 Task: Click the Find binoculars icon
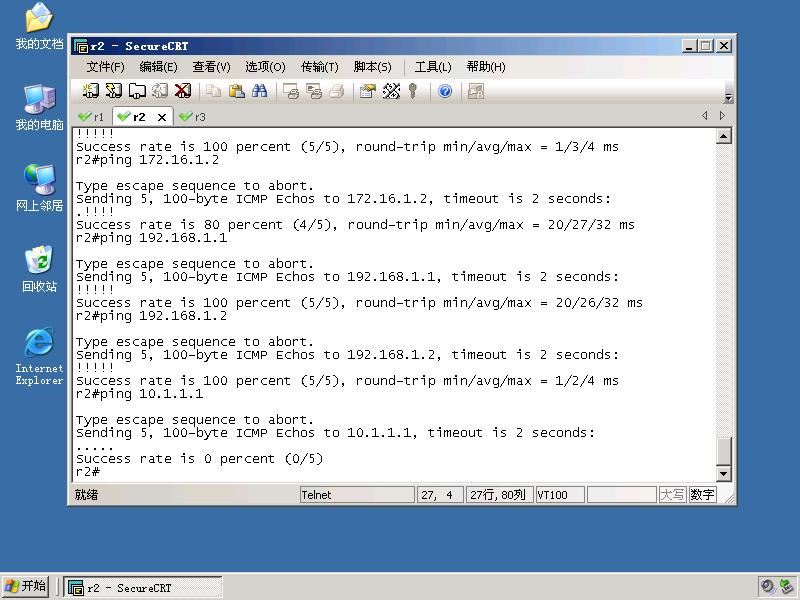pyautogui.click(x=259, y=91)
